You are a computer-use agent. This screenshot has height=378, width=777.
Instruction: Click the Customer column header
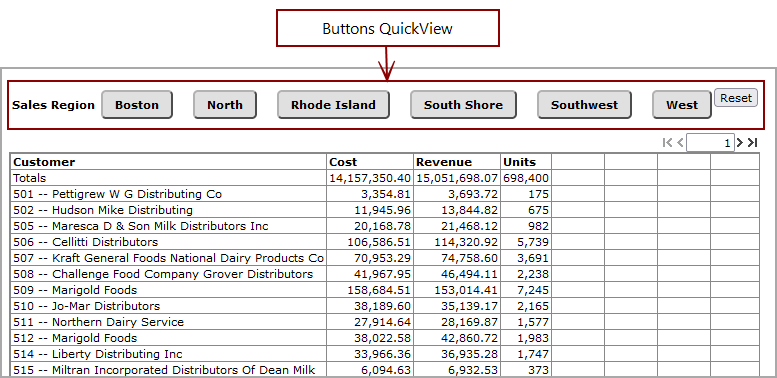168,162
